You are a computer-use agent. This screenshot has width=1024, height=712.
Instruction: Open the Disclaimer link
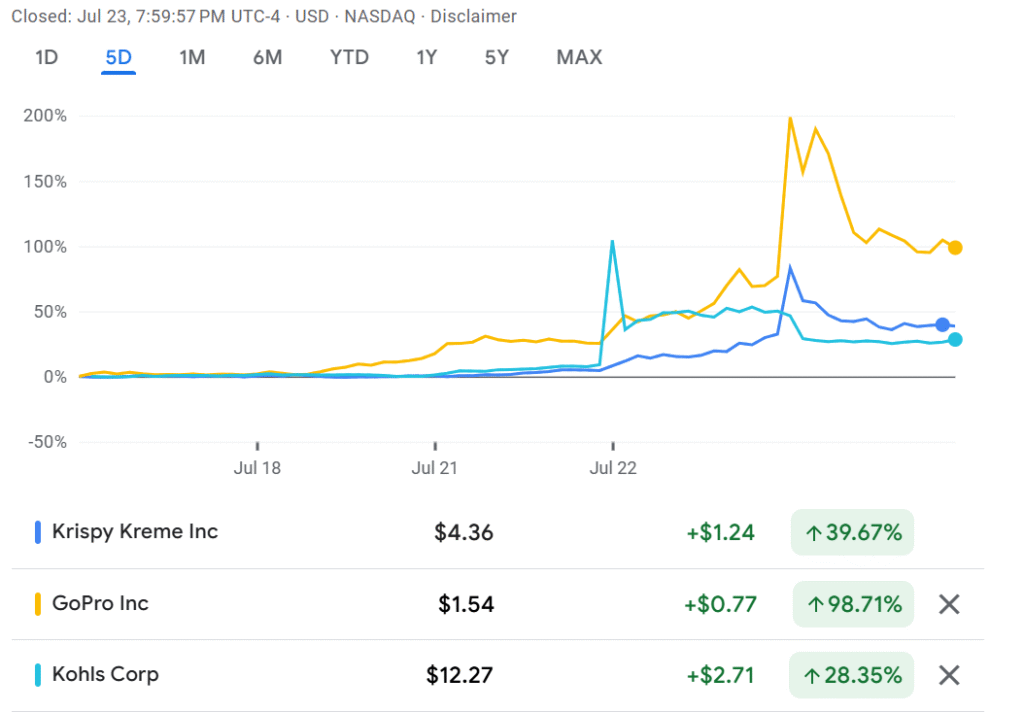pyautogui.click(x=473, y=16)
